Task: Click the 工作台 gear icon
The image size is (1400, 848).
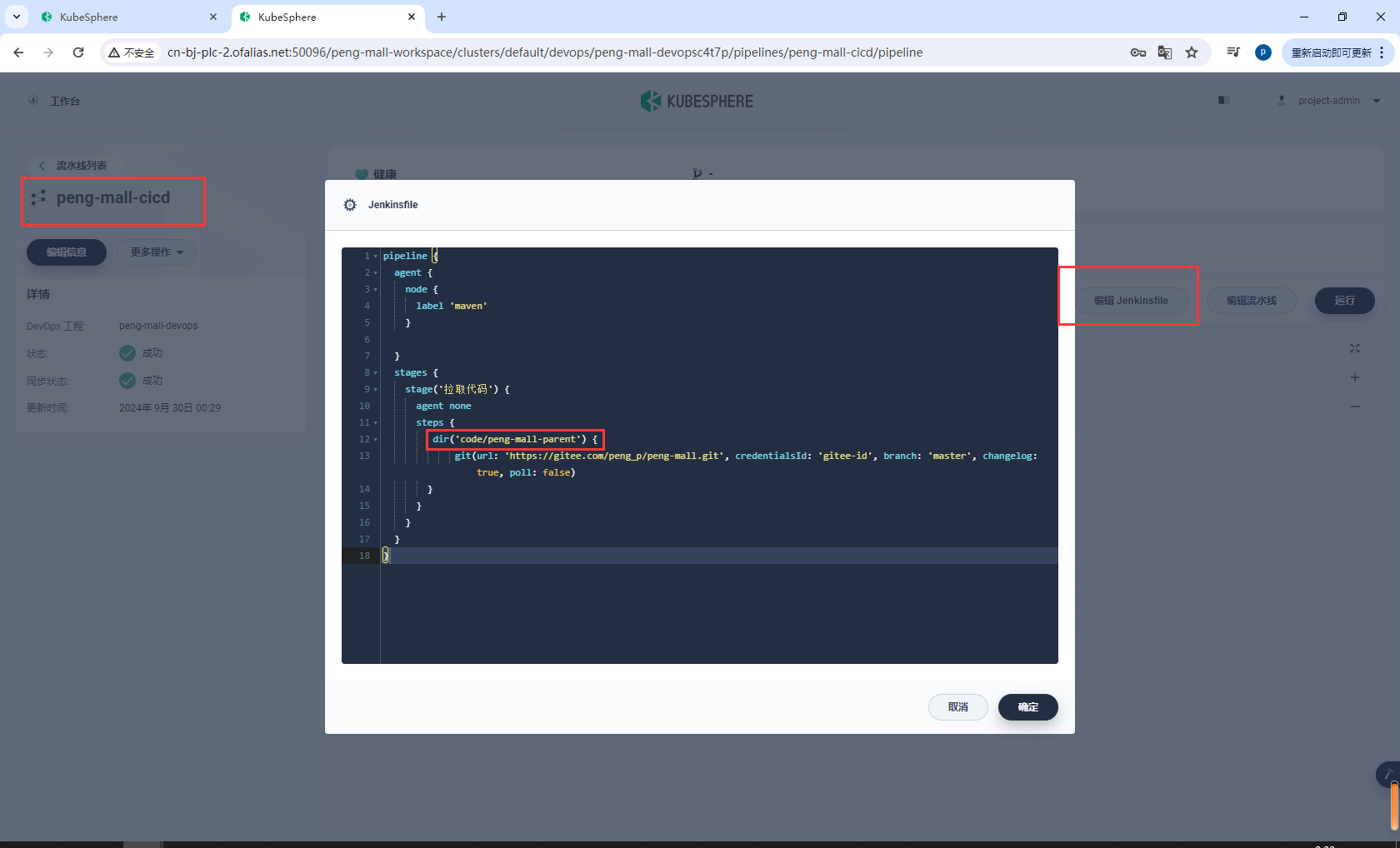Action: pyautogui.click(x=33, y=100)
